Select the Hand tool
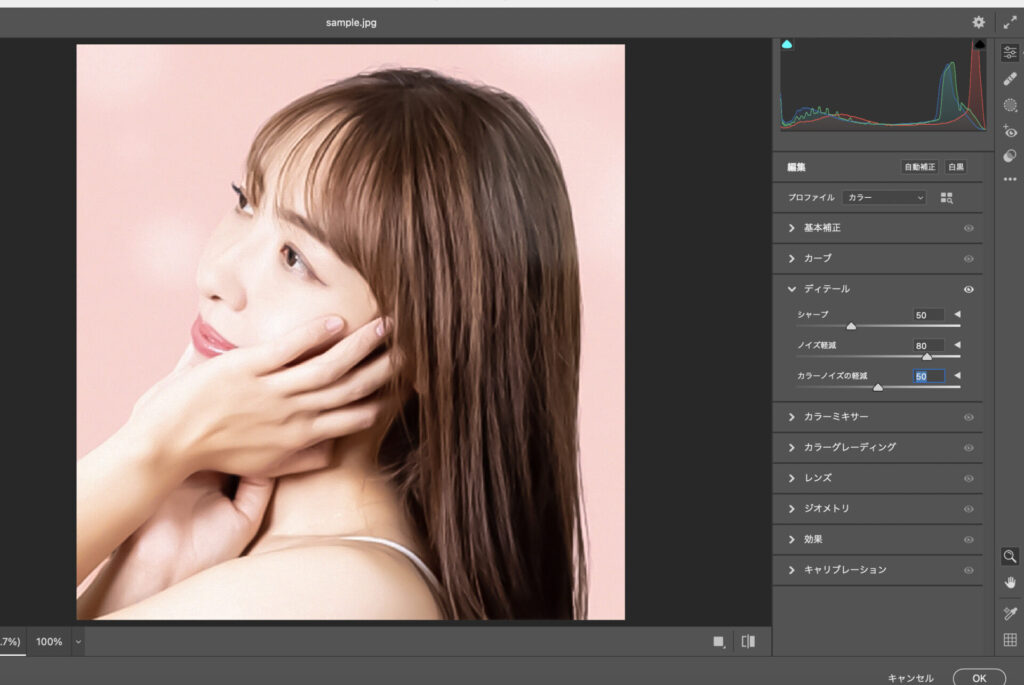 tap(1010, 583)
